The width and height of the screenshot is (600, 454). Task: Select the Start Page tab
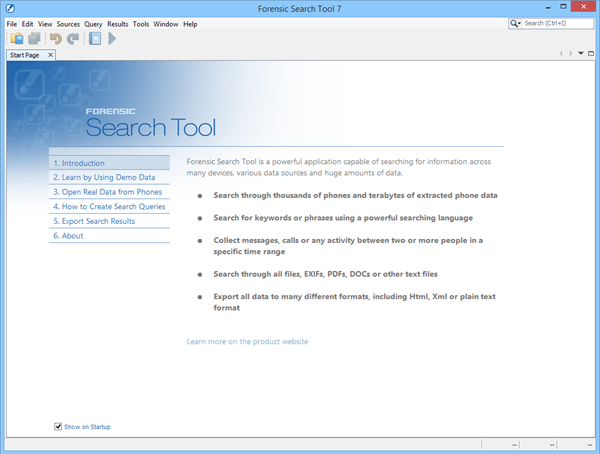pos(24,55)
